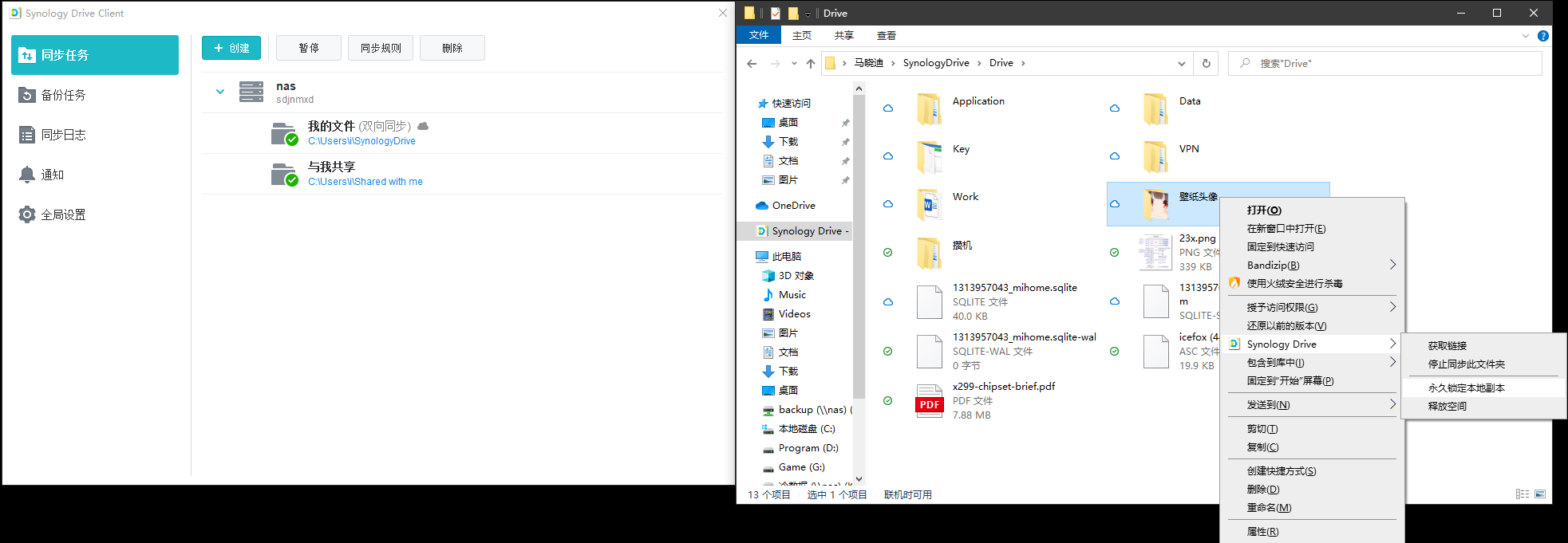
Task: Open the 文件 File tab in Explorer
Action: (x=759, y=35)
